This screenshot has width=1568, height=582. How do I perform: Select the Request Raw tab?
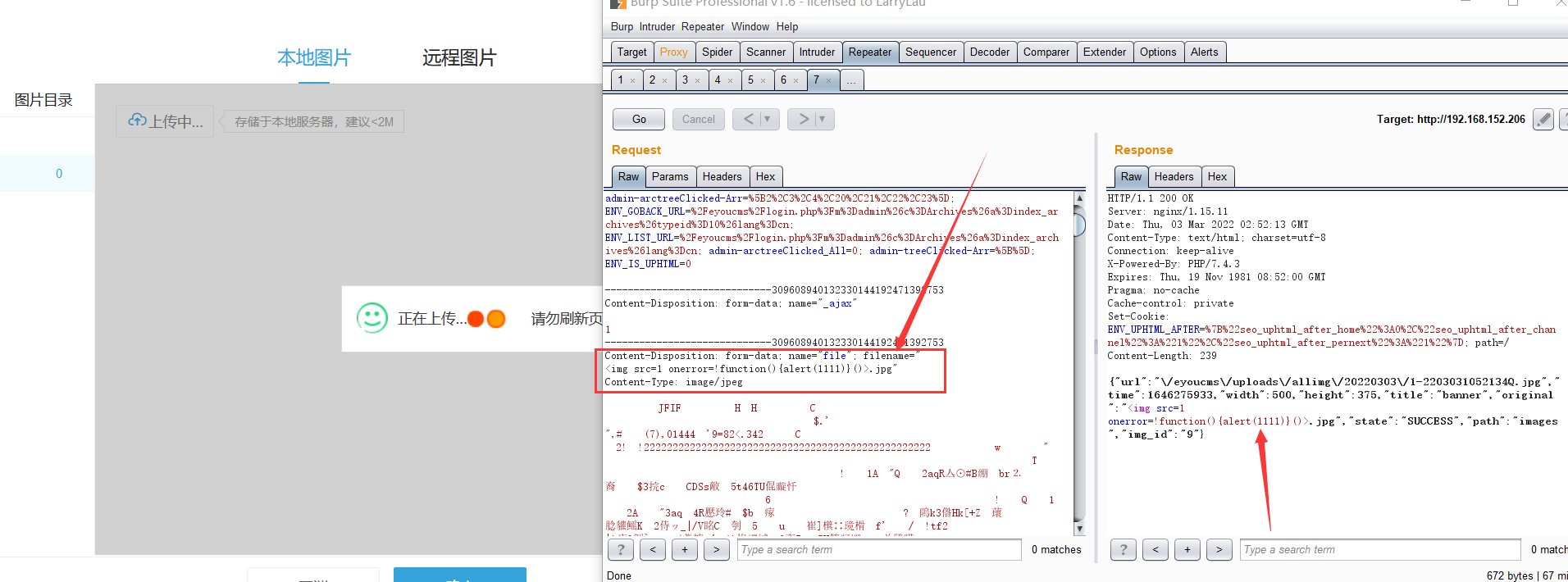[x=628, y=176]
